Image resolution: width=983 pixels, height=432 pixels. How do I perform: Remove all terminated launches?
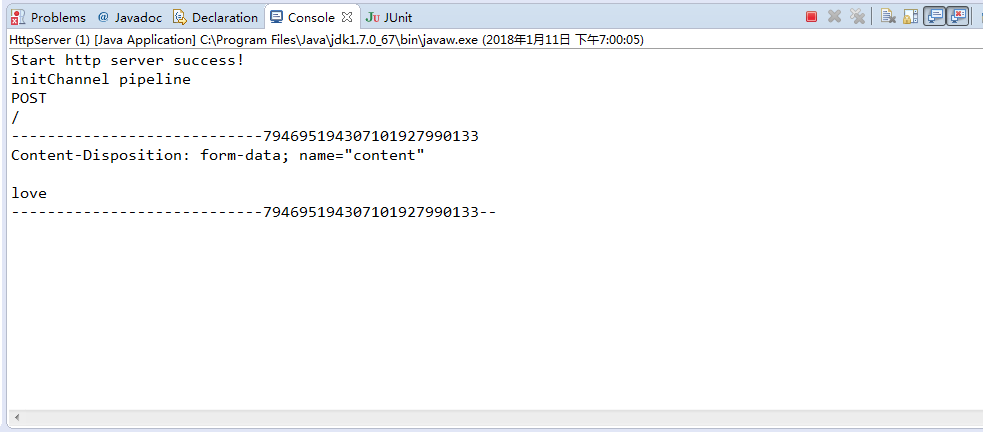tap(857, 17)
